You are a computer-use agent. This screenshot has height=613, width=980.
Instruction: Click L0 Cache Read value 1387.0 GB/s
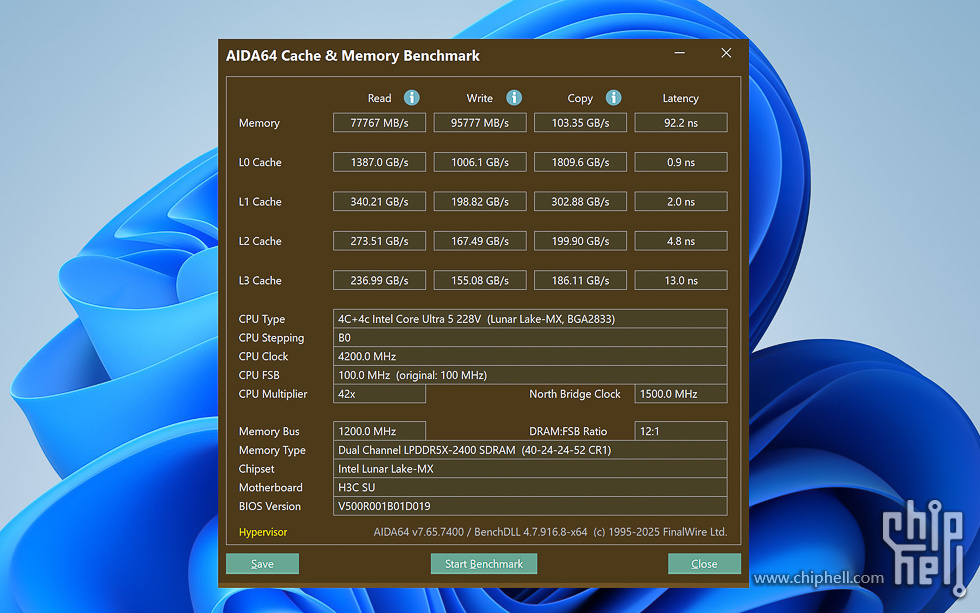[x=379, y=162]
